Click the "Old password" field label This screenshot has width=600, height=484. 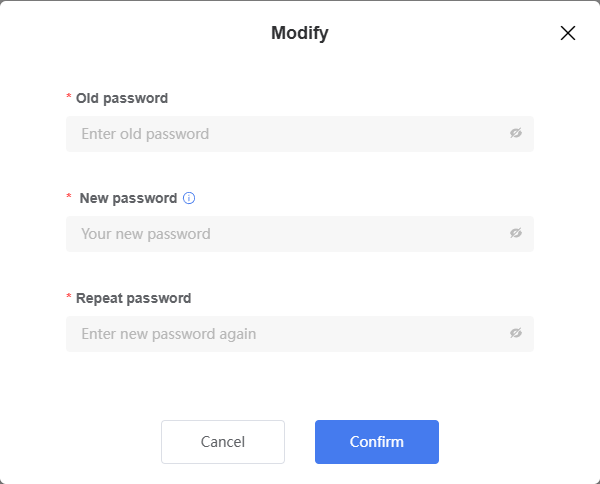click(122, 98)
